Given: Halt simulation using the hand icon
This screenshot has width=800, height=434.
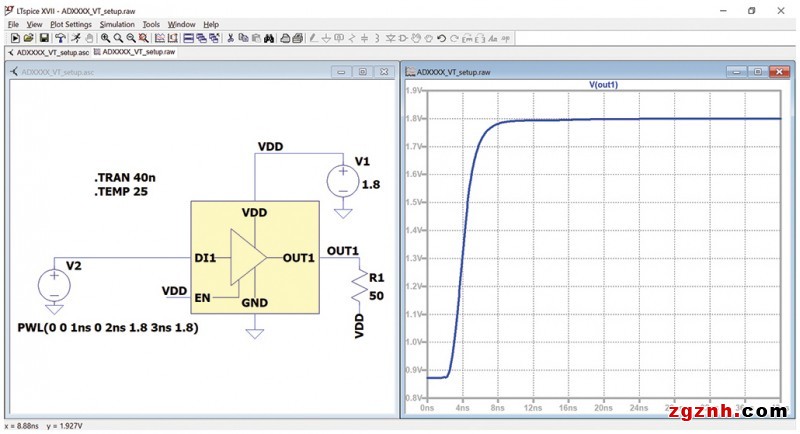Looking at the screenshot, I should point(89,38).
